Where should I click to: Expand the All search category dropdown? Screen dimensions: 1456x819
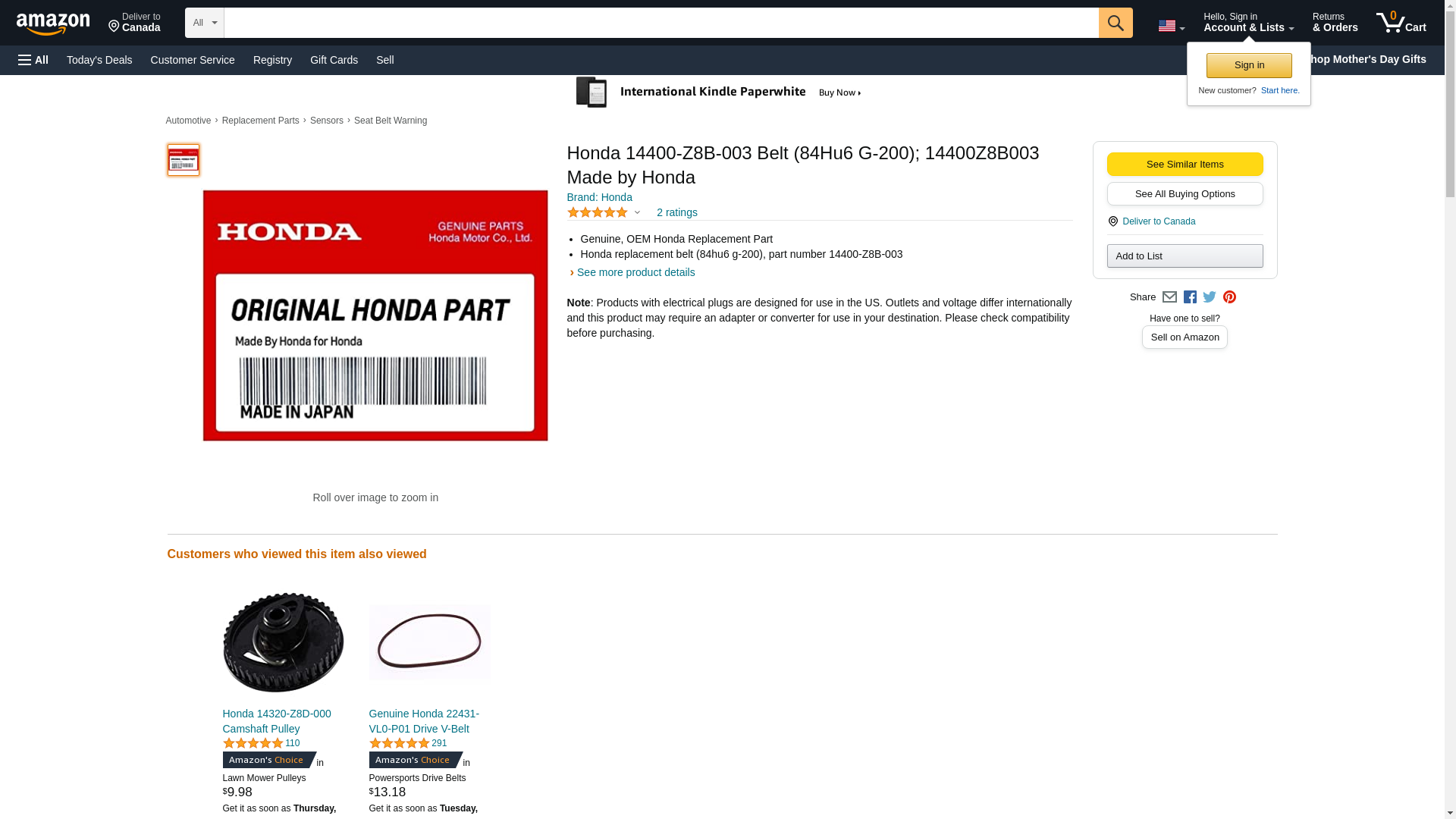pos(204,23)
